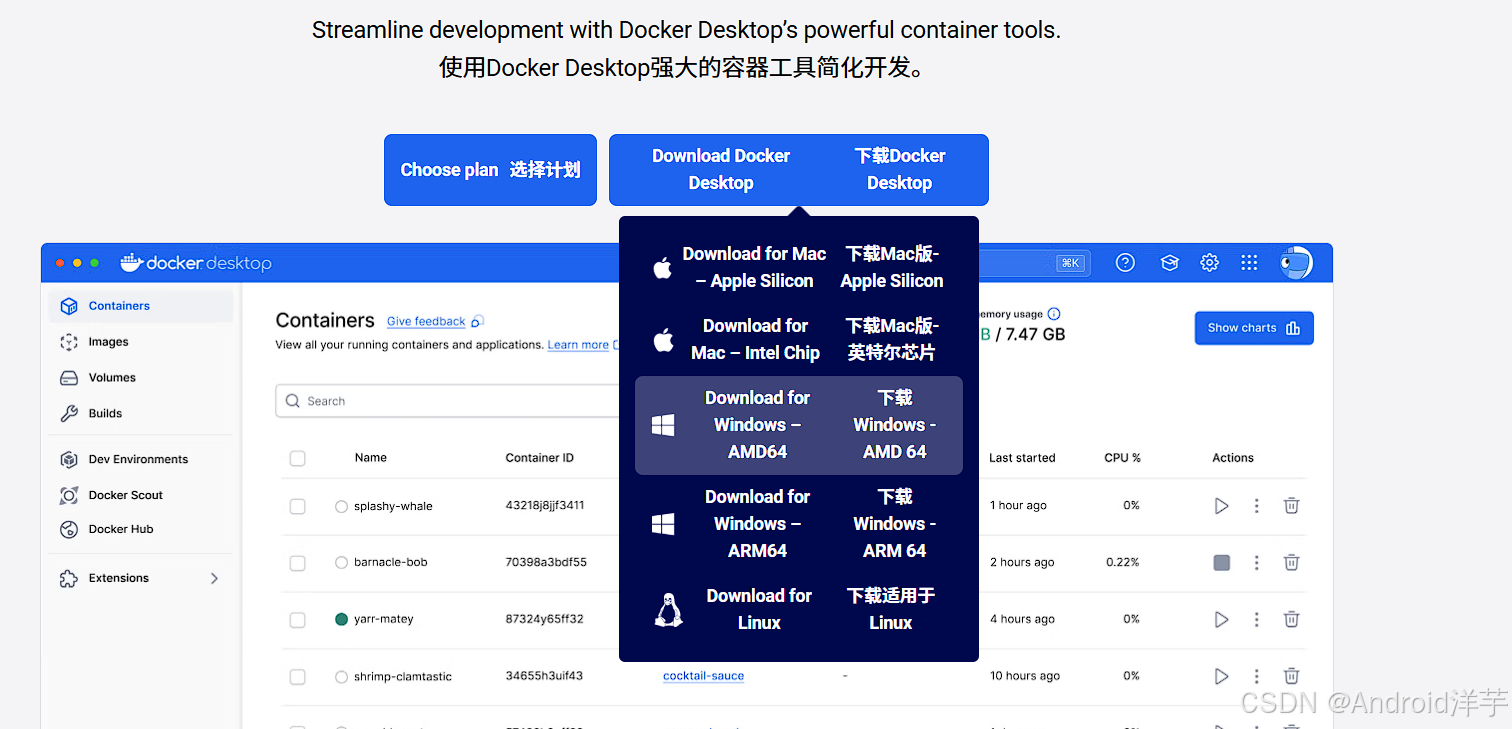The image size is (1512, 729).
Task: Open Containers in the sidebar
Action: pyautogui.click(x=141, y=306)
